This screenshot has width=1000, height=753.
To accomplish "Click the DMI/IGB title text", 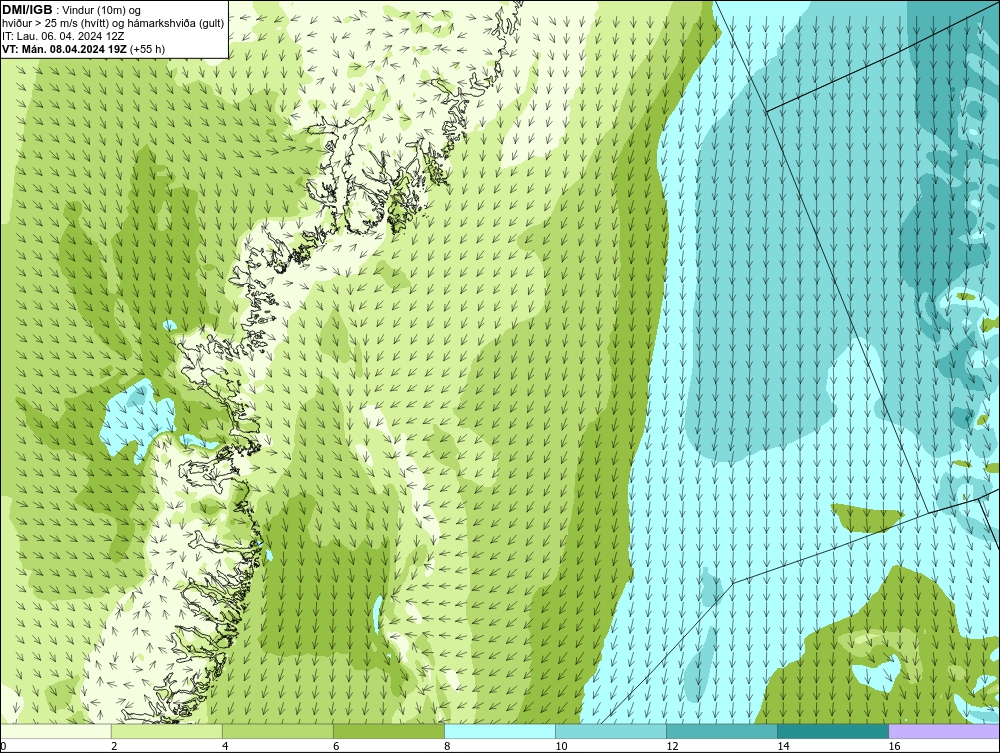I will 27,10.
